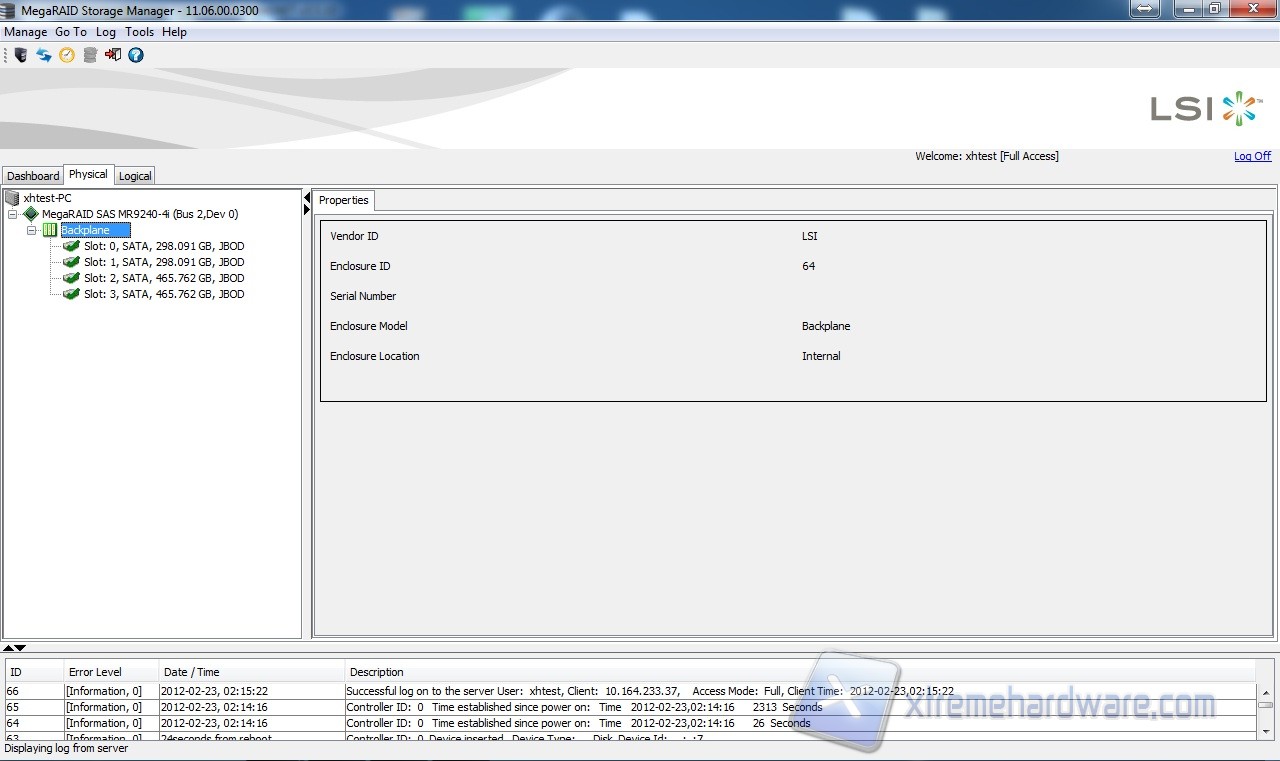Image resolution: width=1280 pixels, height=761 pixels.
Task: Click the MegaRAID controller chip icon
Action: [31, 214]
